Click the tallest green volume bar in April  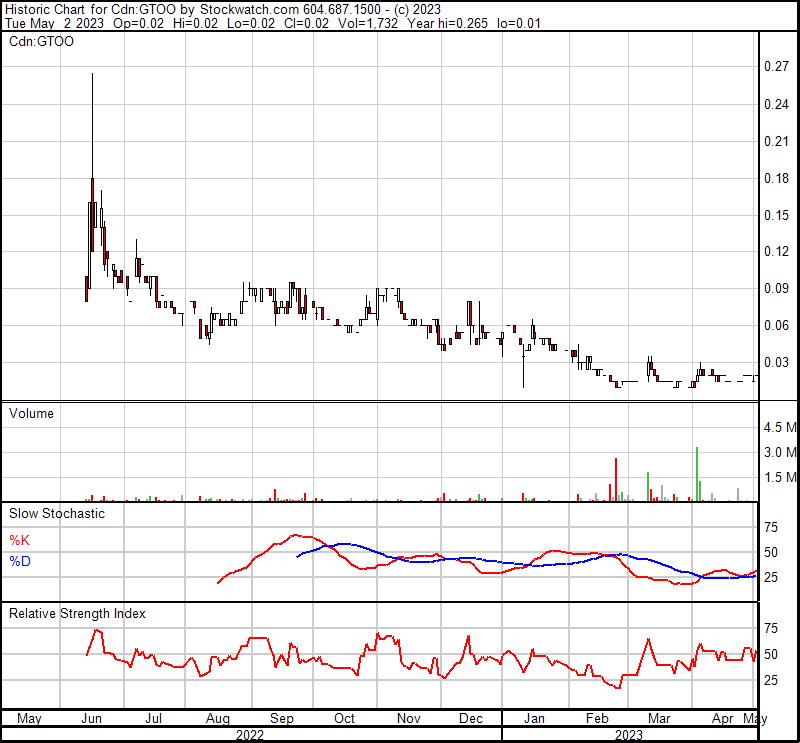(697, 474)
